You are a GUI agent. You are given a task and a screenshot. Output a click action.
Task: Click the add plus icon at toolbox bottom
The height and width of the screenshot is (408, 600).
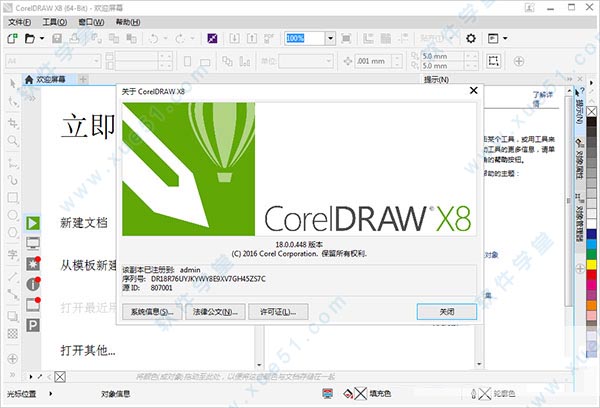[13, 359]
